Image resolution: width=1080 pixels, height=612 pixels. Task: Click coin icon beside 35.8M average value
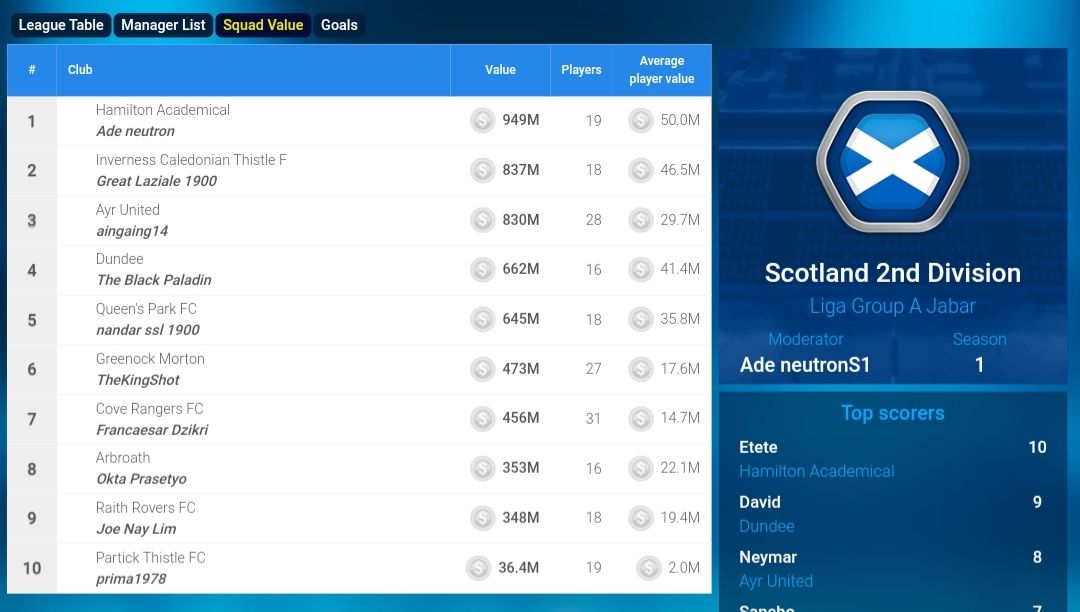[641, 319]
